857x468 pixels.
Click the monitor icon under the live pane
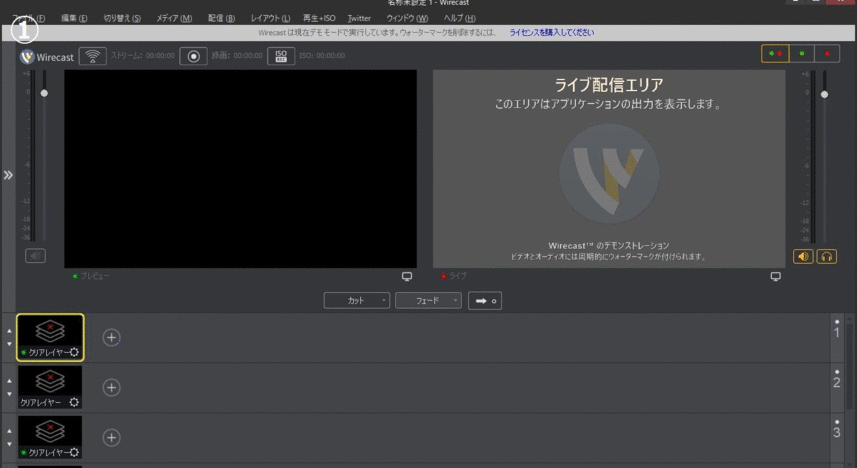776,276
